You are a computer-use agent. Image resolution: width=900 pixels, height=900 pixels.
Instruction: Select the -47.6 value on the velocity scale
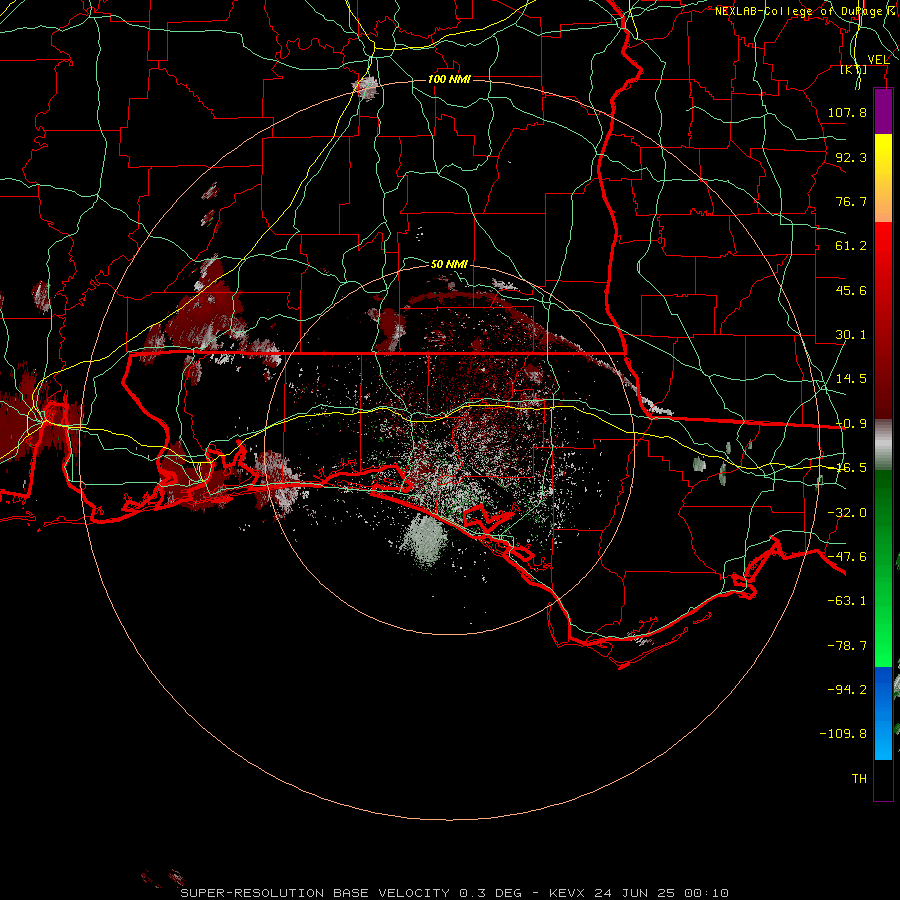click(x=847, y=557)
